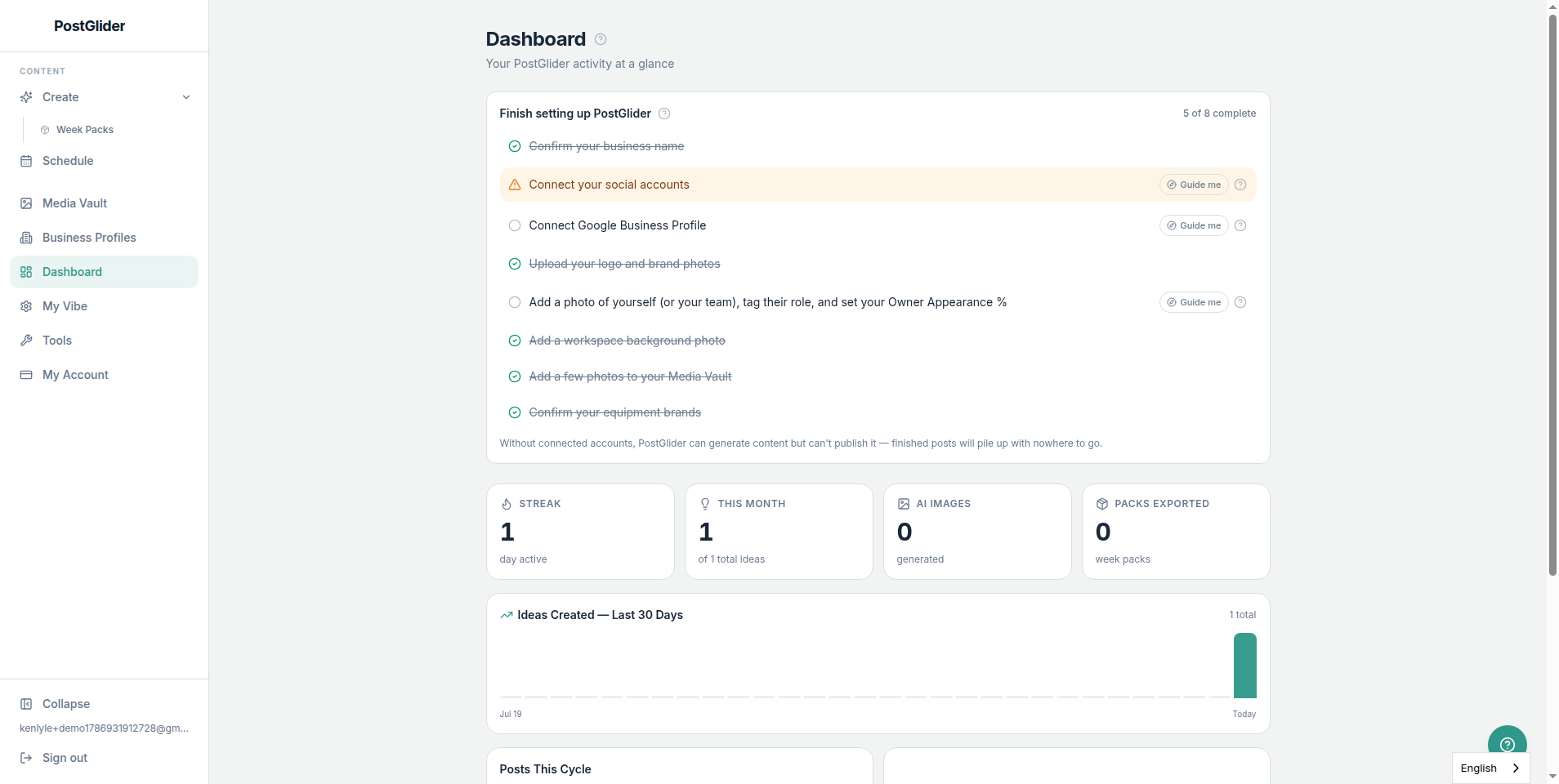The height and width of the screenshot is (784, 1559).
Task: Click '1 total' label on Ideas chart
Action: [1242, 615]
